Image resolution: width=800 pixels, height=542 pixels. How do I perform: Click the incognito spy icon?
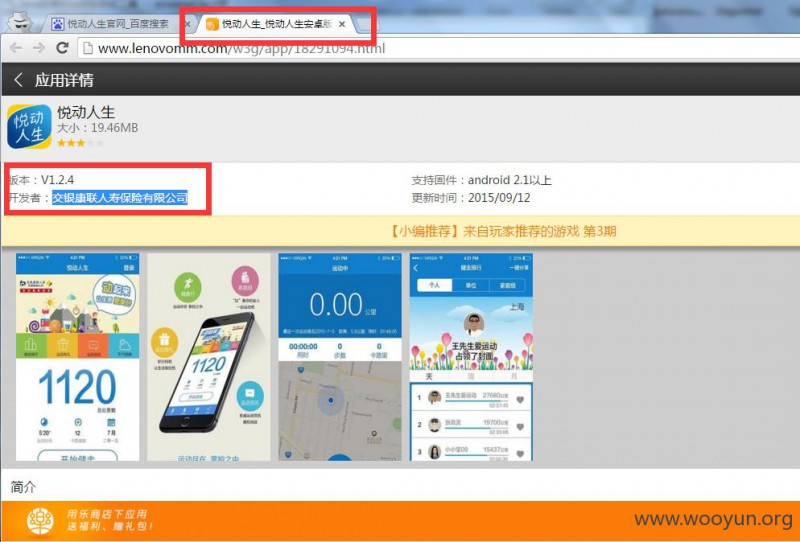(19, 22)
